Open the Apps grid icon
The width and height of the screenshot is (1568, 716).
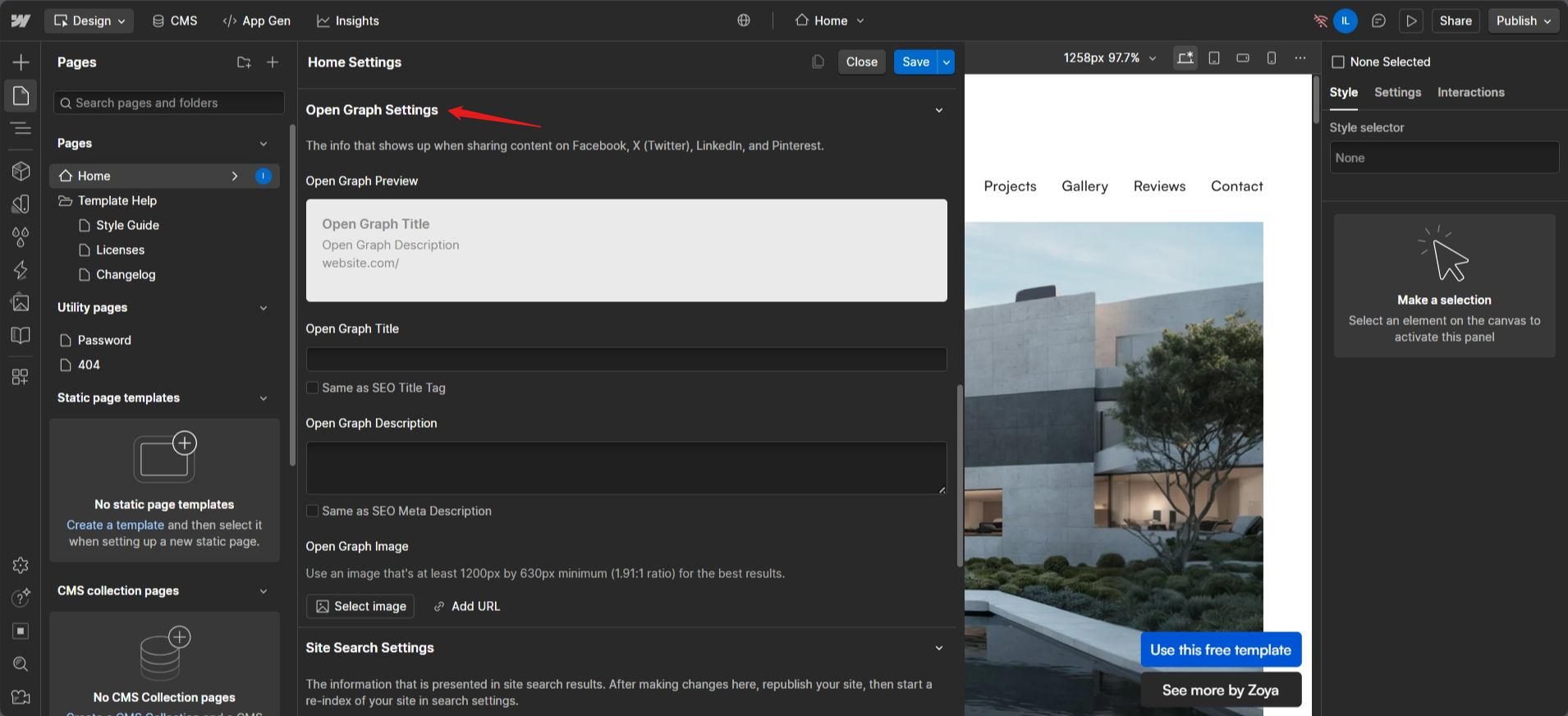[21, 377]
